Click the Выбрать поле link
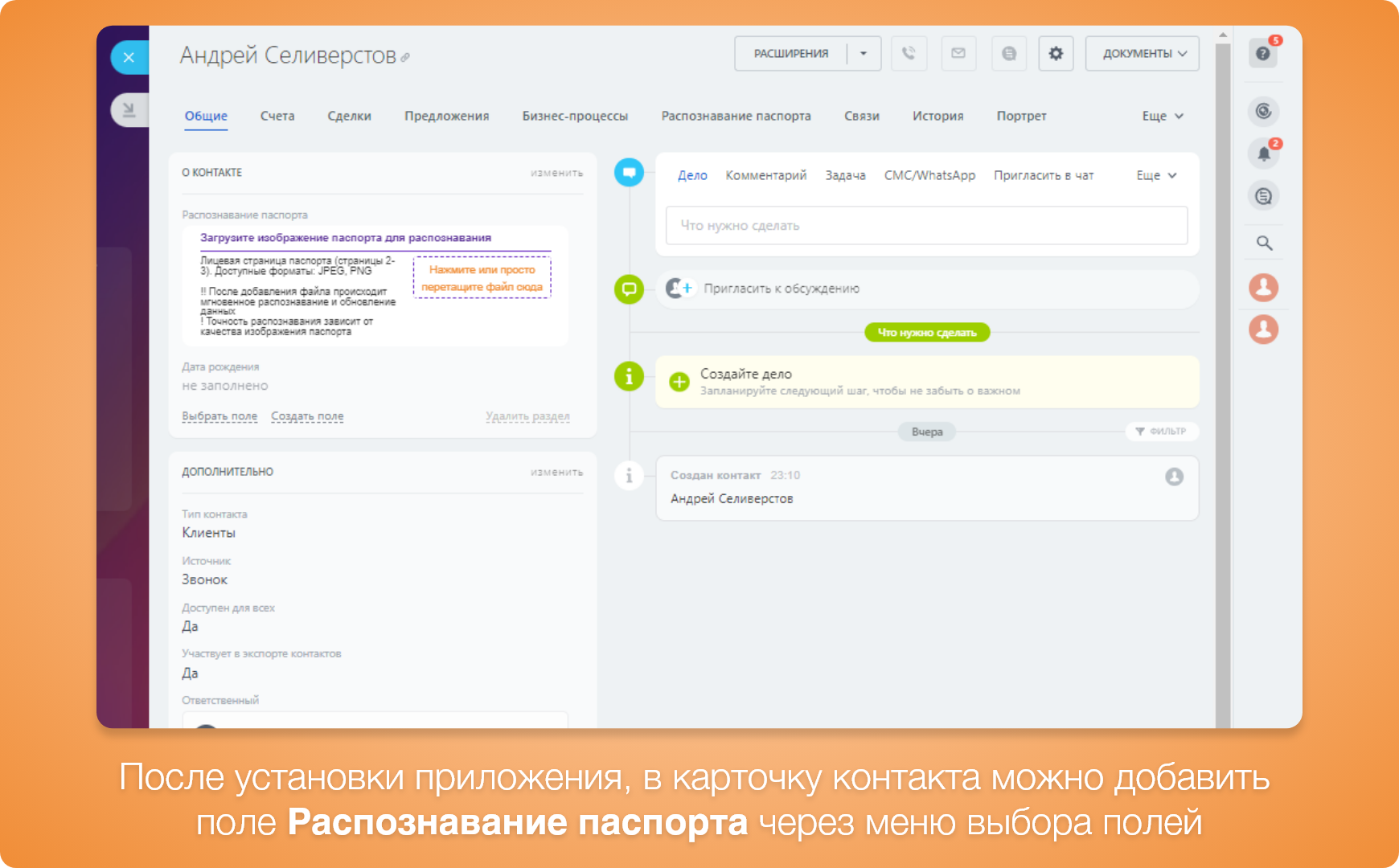Viewport: 1399px width, 868px height. 219,416
